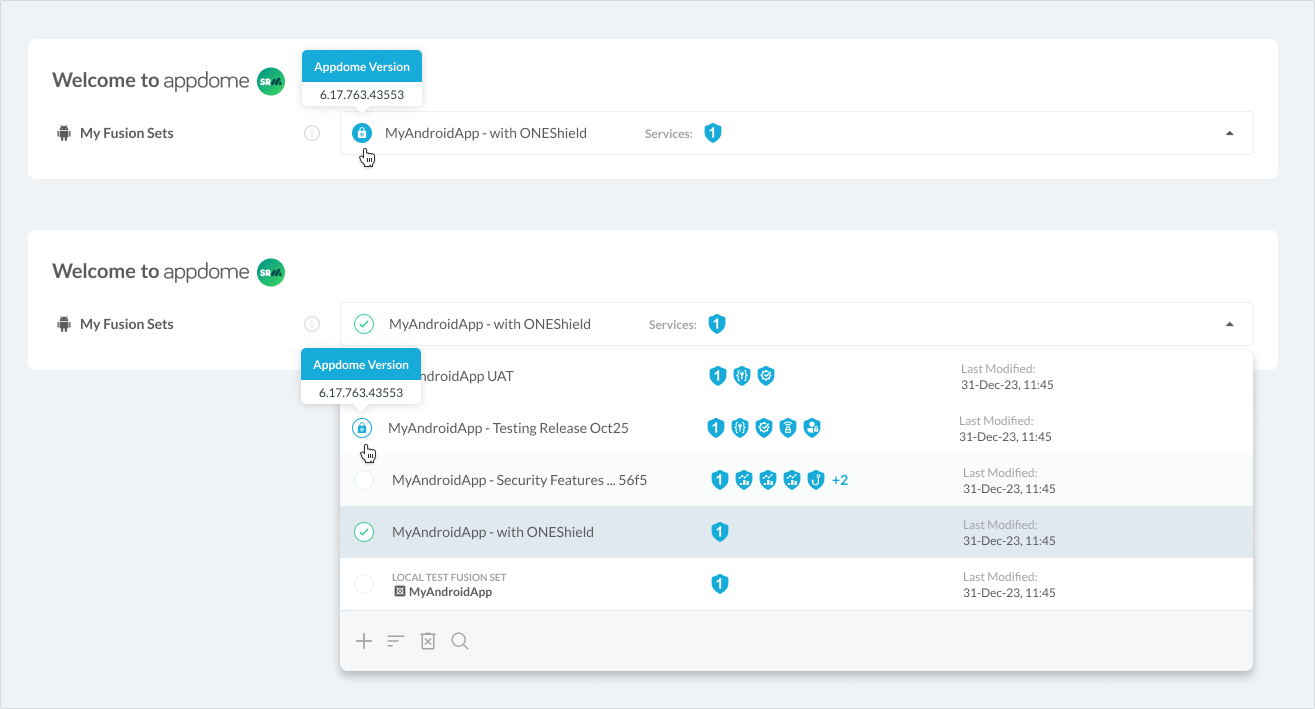Click the checkmark shield in Testing Release Oct25 row
Viewport: 1315px width, 709px height.
click(x=764, y=428)
